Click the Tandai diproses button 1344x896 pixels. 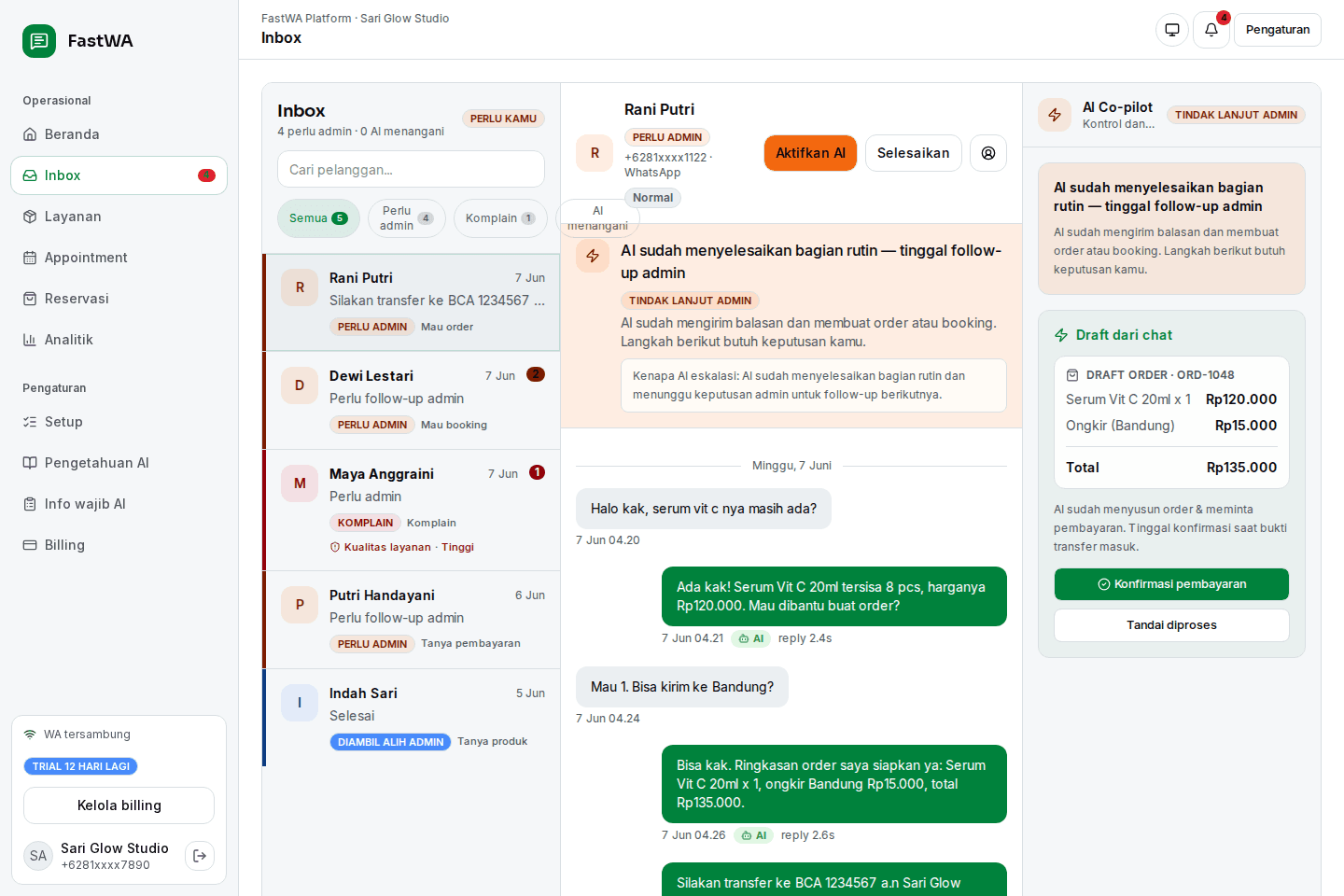[1171, 625]
